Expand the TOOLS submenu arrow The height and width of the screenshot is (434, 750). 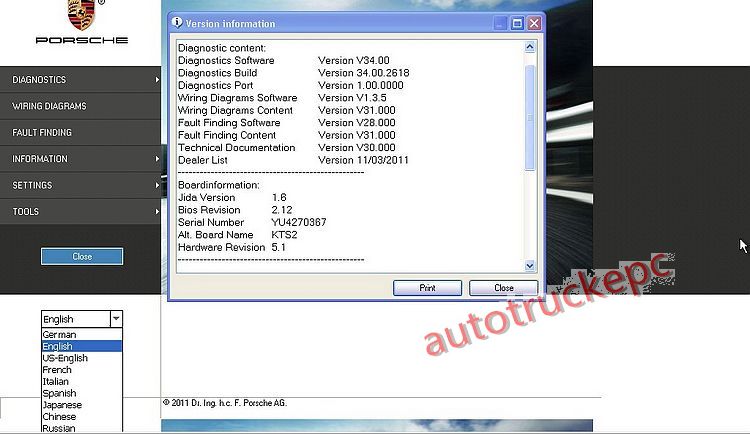pos(157,211)
